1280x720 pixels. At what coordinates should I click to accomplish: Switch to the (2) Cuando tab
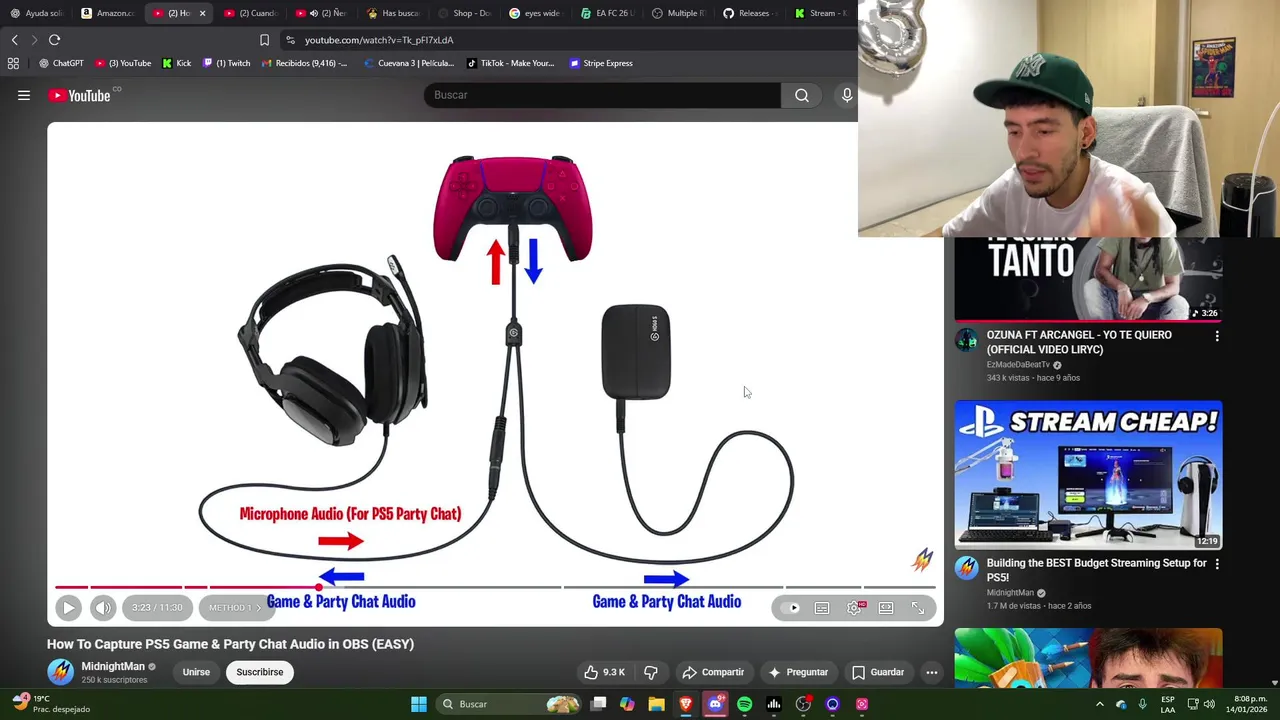click(250, 13)
